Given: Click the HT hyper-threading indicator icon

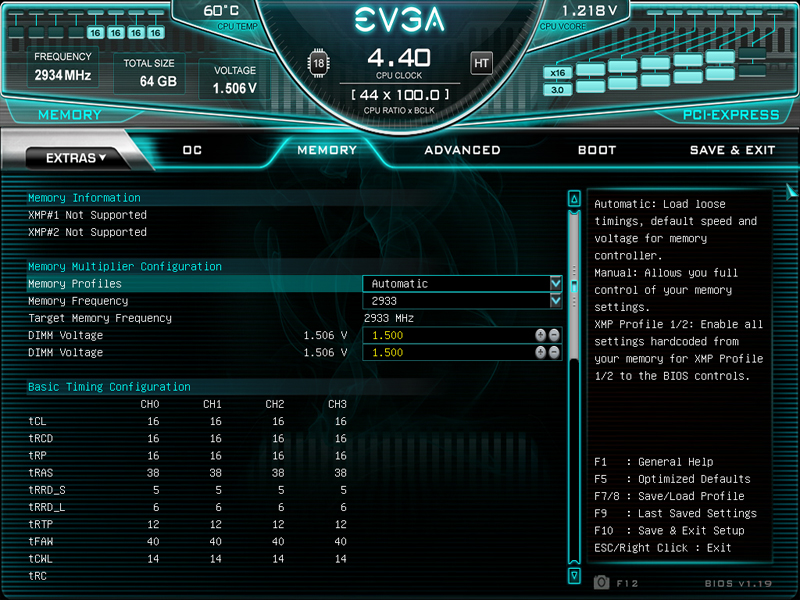Looking at the screenshot, I should click(x=481, y=63).
